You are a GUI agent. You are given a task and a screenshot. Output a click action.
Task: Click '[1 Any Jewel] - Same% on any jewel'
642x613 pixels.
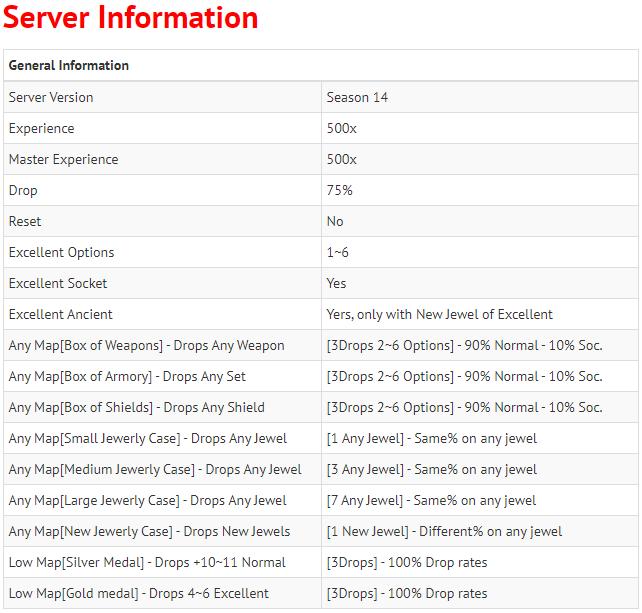(x=432, y=439)
